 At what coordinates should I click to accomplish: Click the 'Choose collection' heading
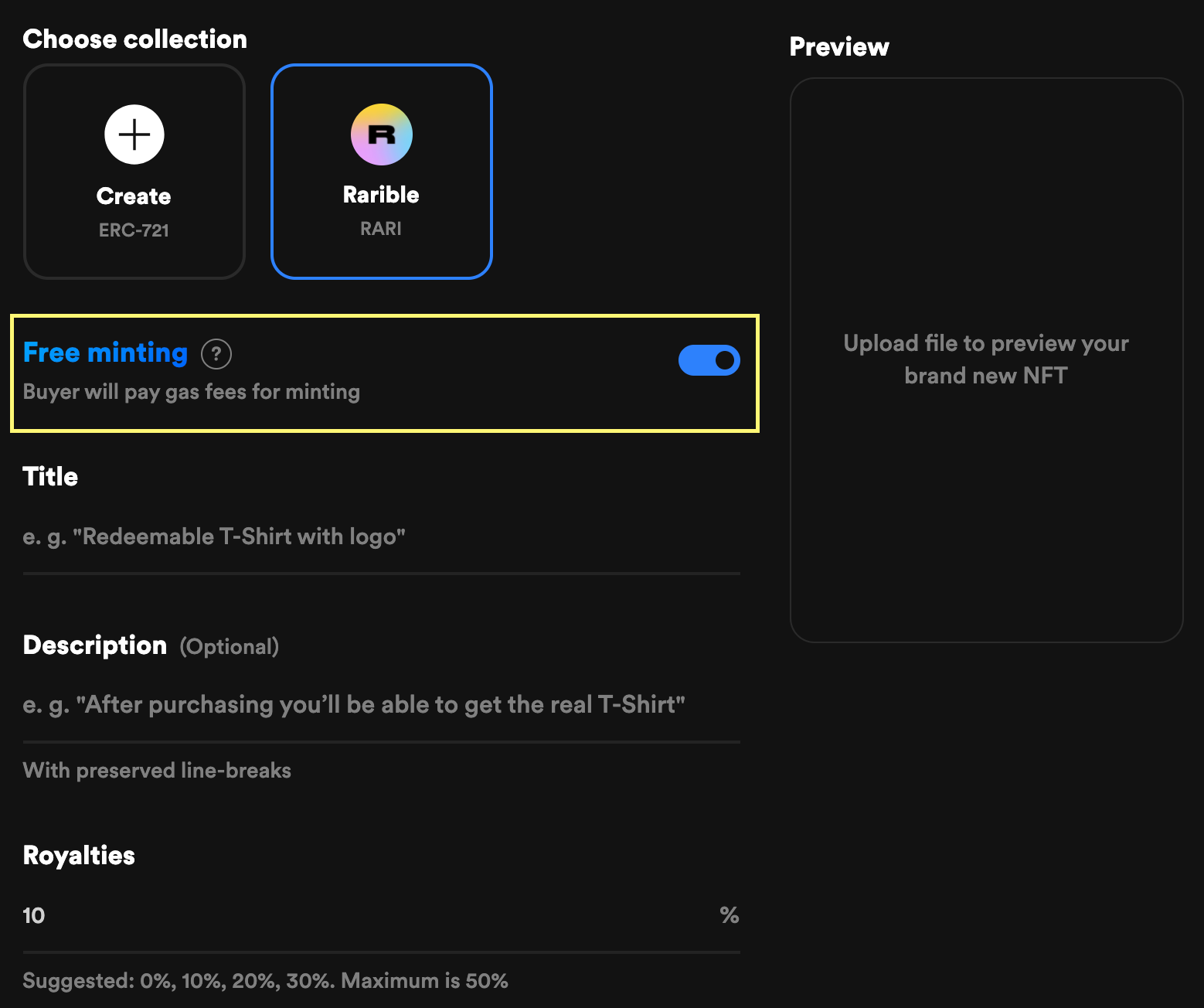coord(135,39)
